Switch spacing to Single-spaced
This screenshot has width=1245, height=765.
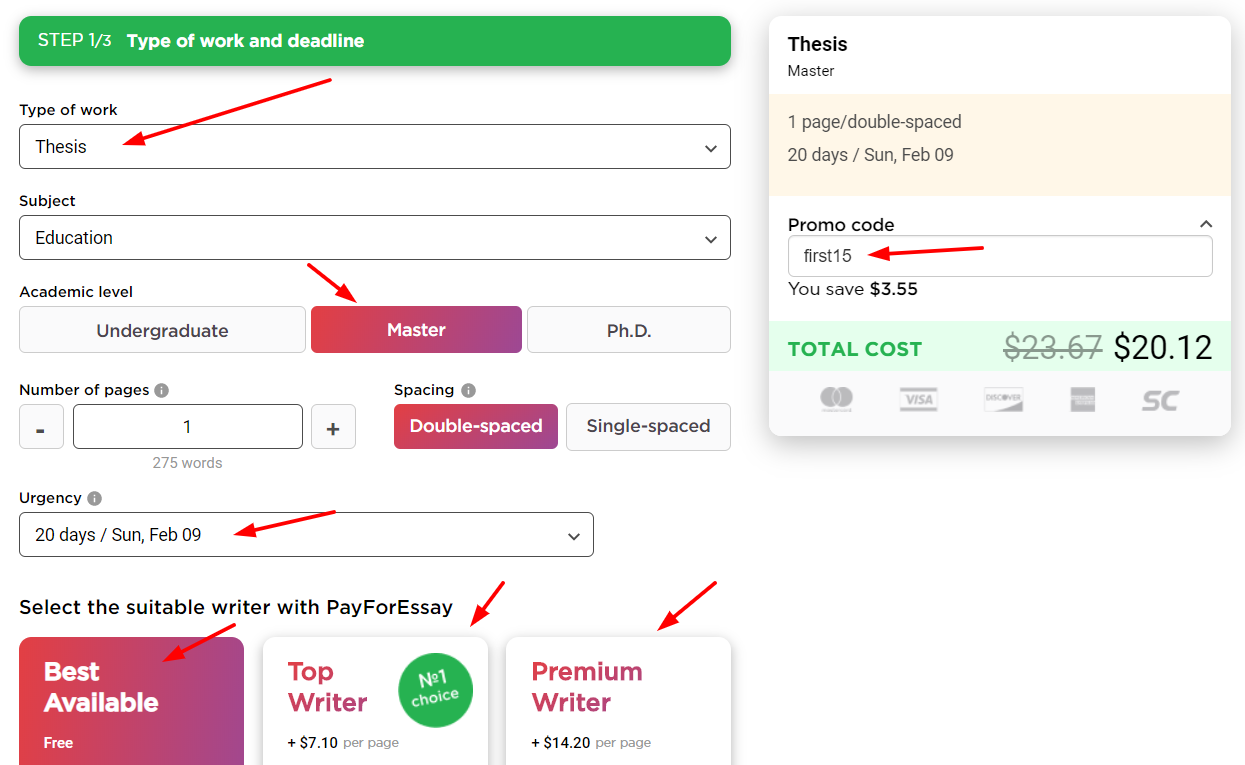(x=648, y=426)
